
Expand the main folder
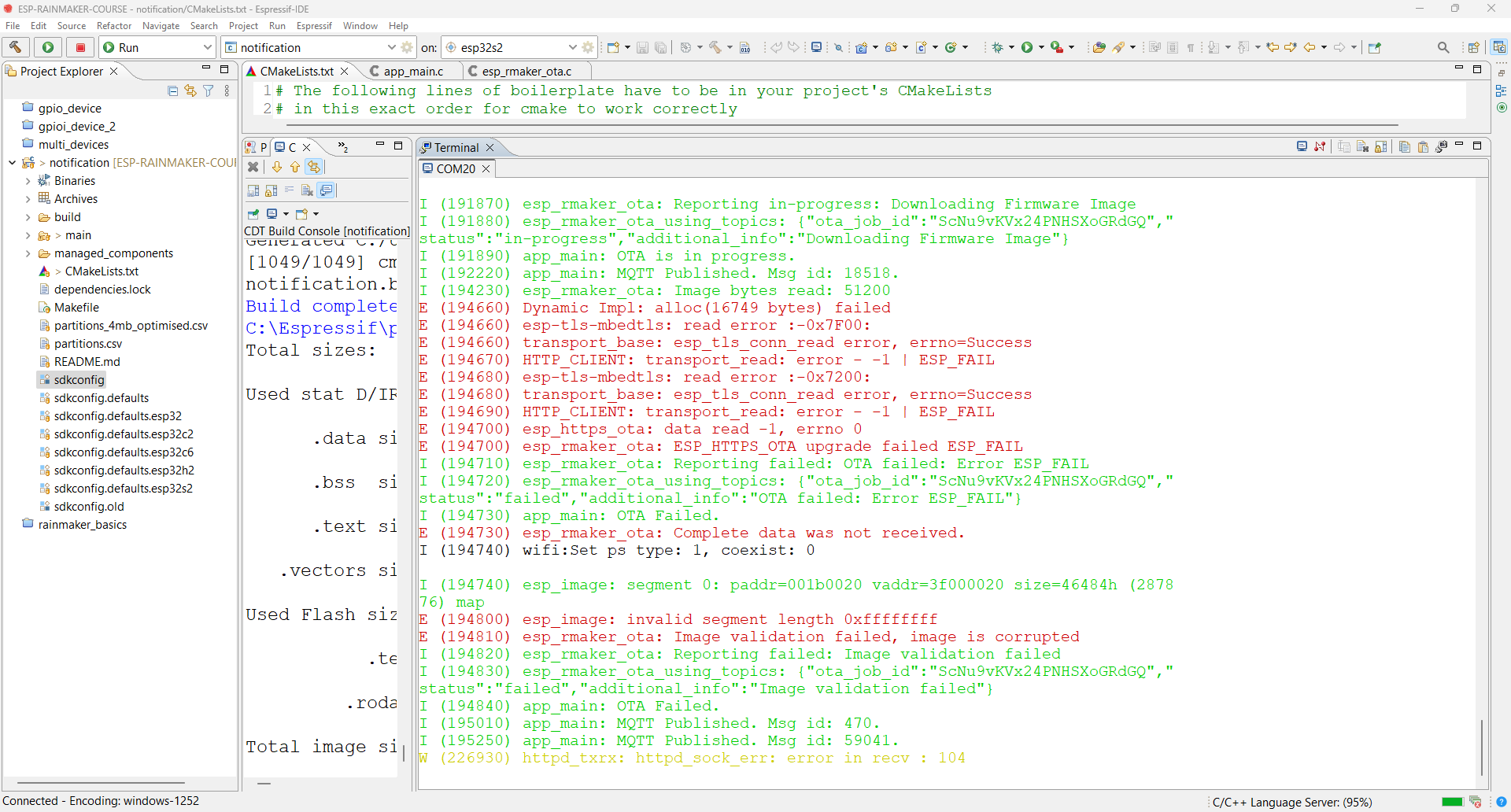click(x=28, y=235)
